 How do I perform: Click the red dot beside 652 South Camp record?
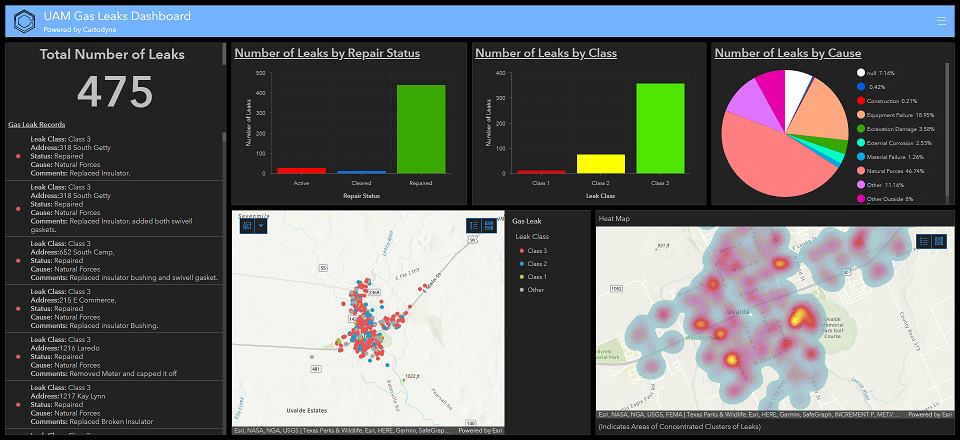[18, 261]
